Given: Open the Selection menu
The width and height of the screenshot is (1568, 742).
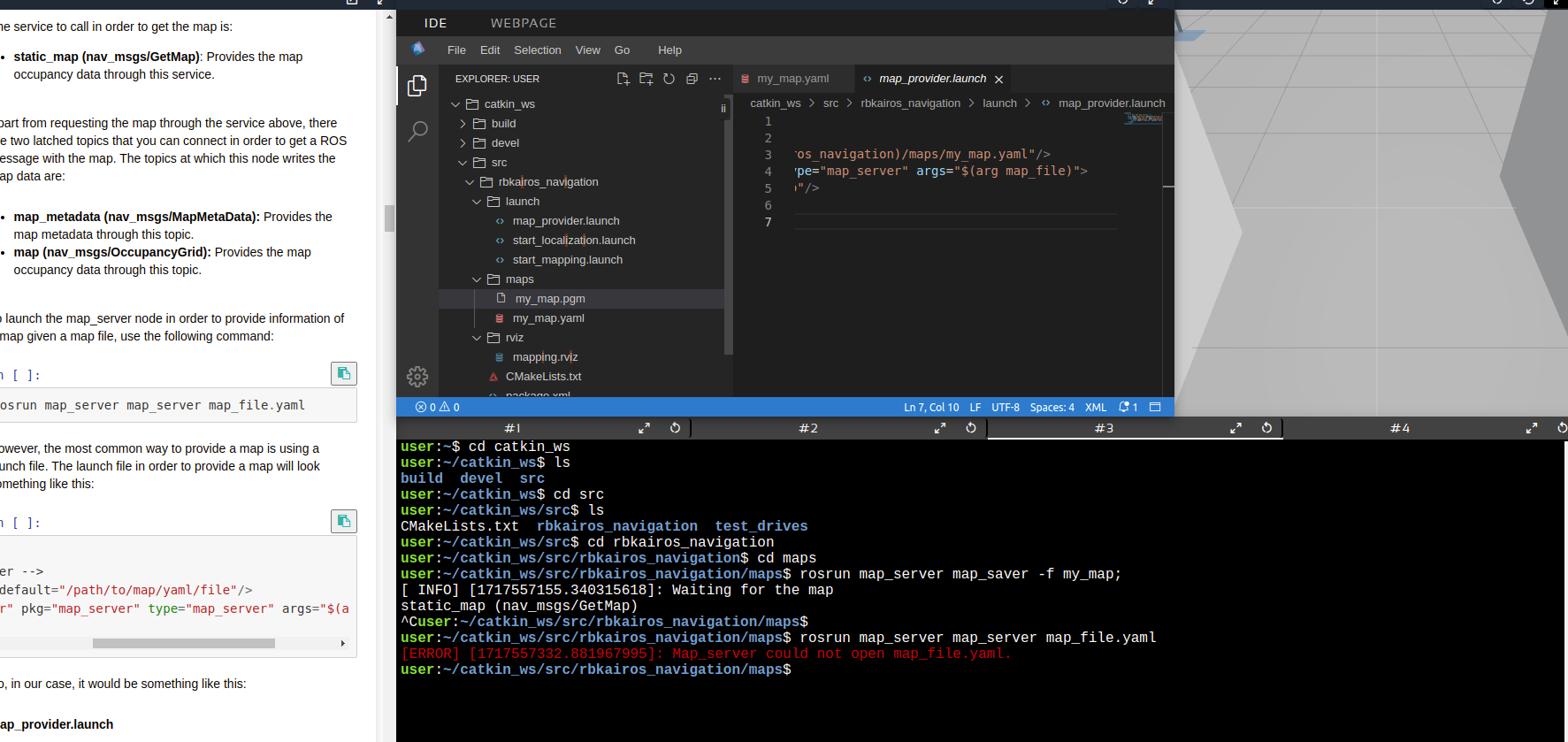Looking at the screenshot, I should tap(537, 50).
